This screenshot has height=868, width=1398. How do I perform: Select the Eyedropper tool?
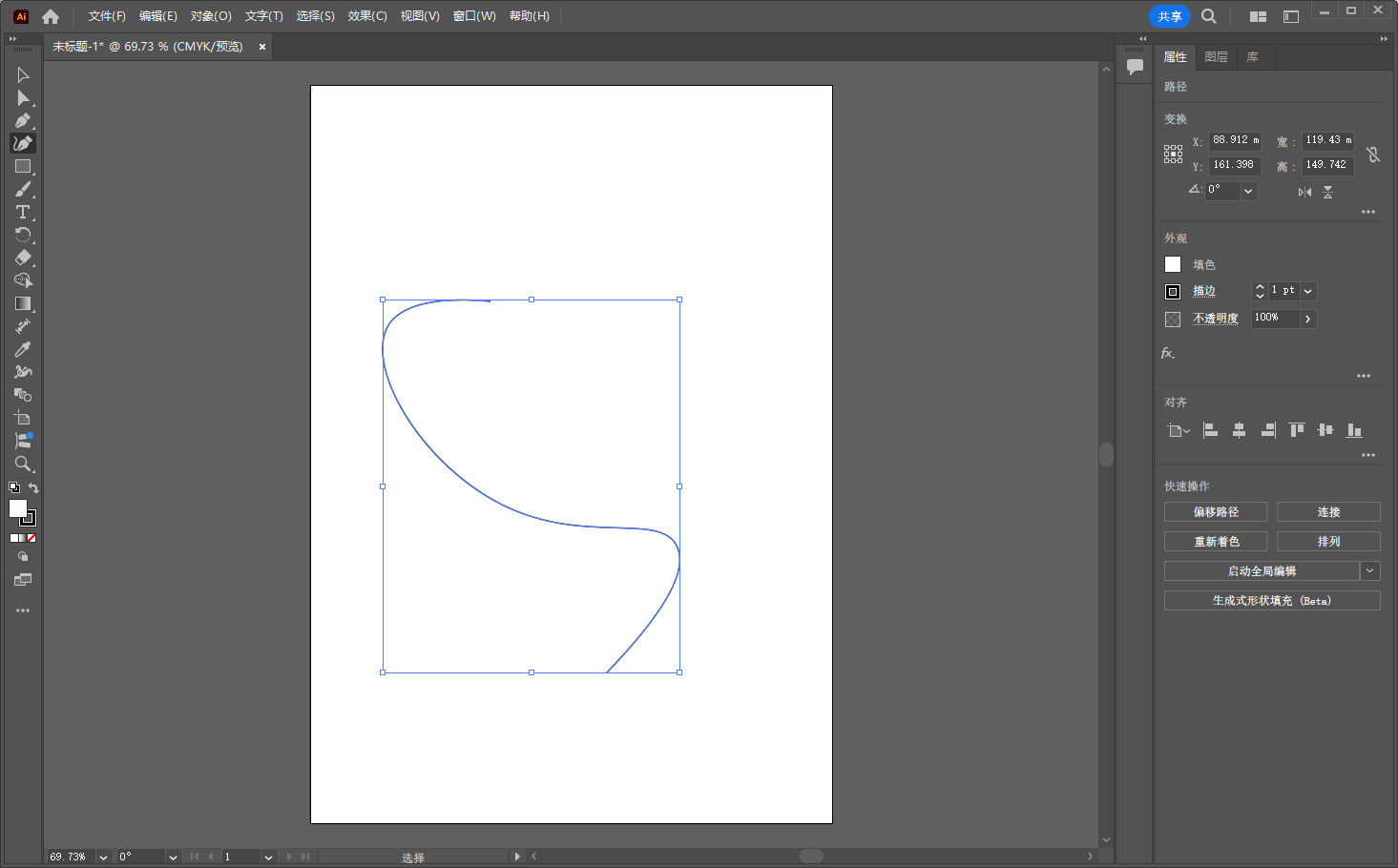point(23,349)
